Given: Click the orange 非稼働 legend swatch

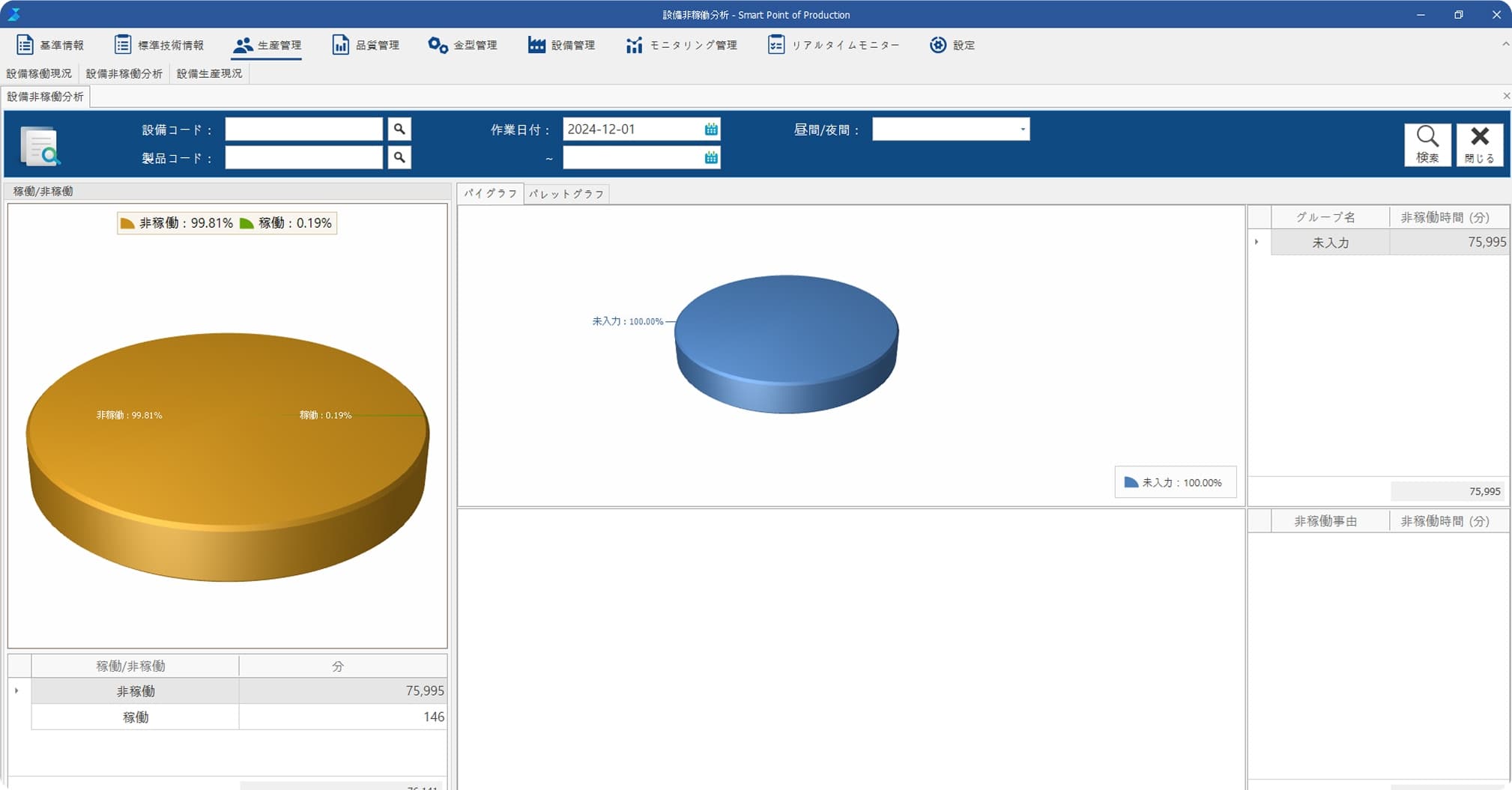Looking at the screenshot, I should pyautogui.click(x=127, y=223).
